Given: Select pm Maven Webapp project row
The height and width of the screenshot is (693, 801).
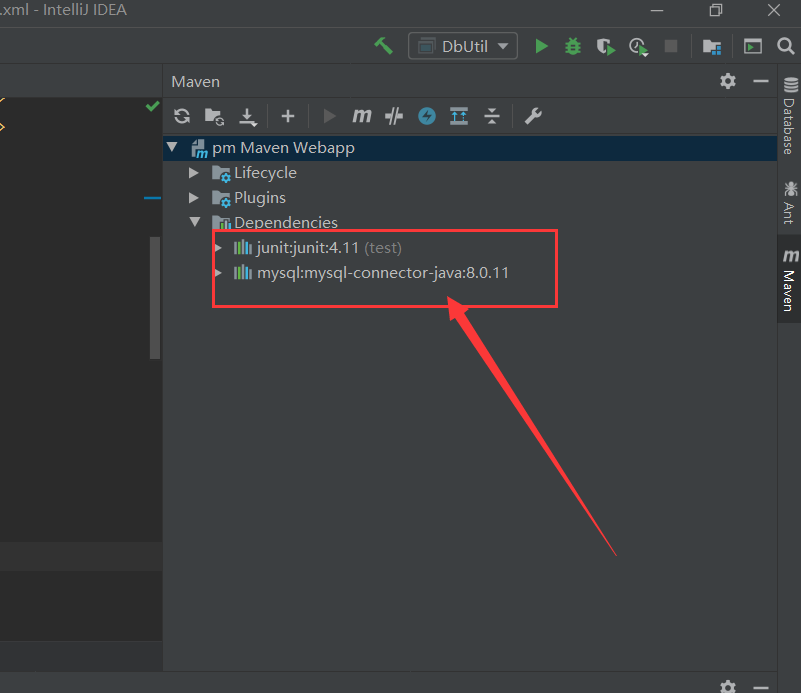Looking at the screenshot, I should coord(470,148).
